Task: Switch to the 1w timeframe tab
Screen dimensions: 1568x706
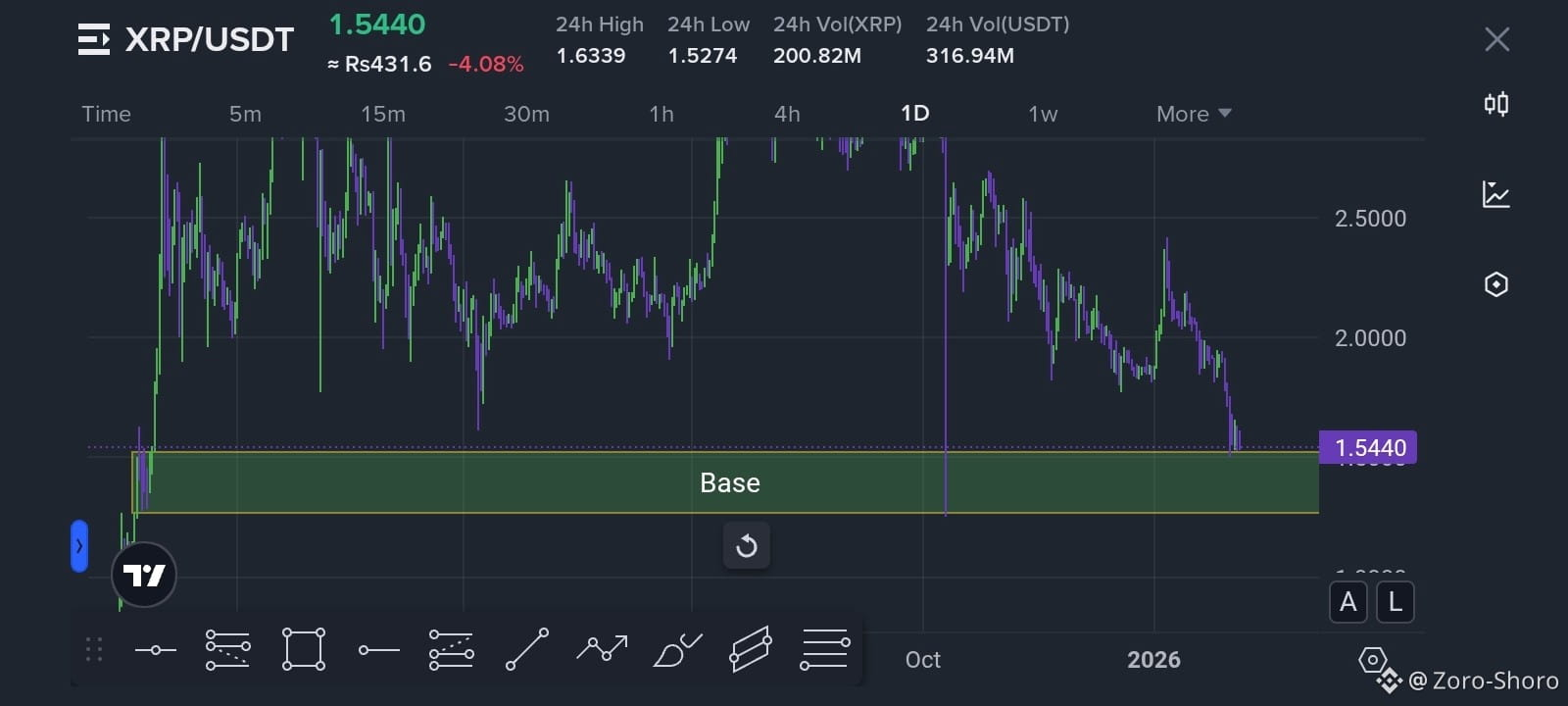Action: [1043, 114]
